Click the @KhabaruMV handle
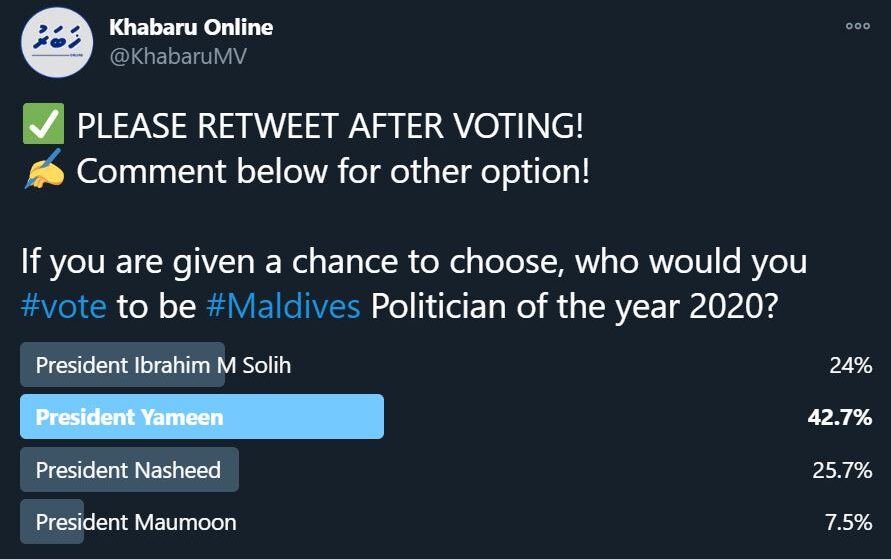This screenshot has width=891, height=559. (178, 57)
